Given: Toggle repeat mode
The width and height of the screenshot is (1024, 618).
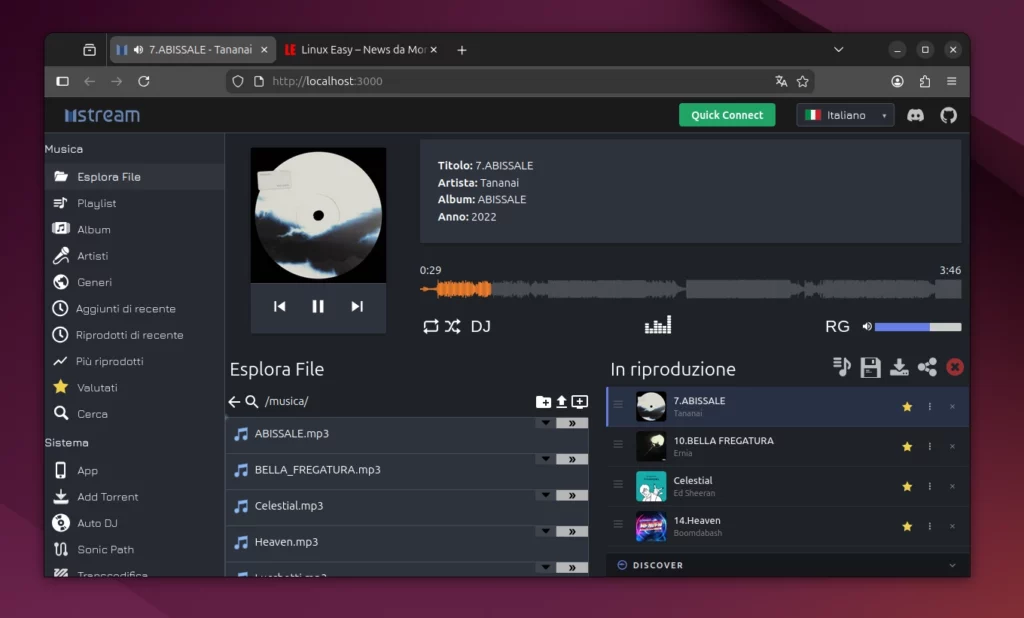Looking at the screenshot, I should point(430,326).
